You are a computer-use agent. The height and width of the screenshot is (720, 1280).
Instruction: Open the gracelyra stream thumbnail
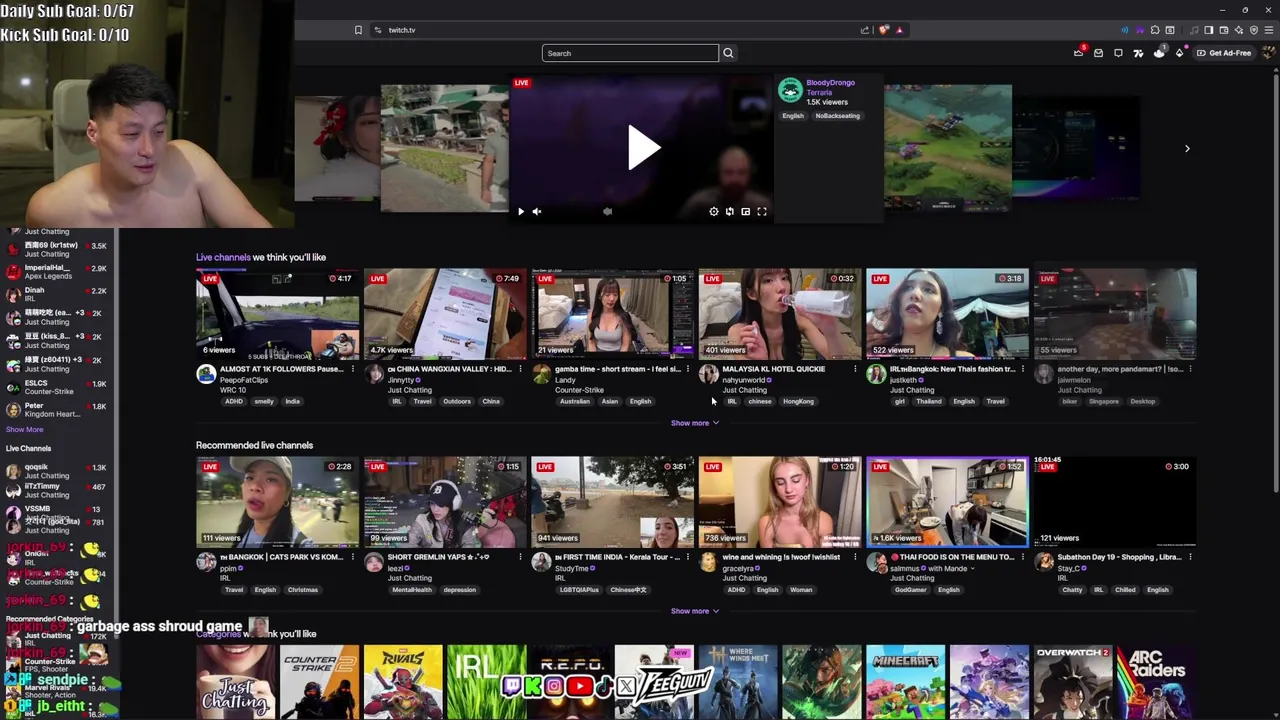click(780, 502)
